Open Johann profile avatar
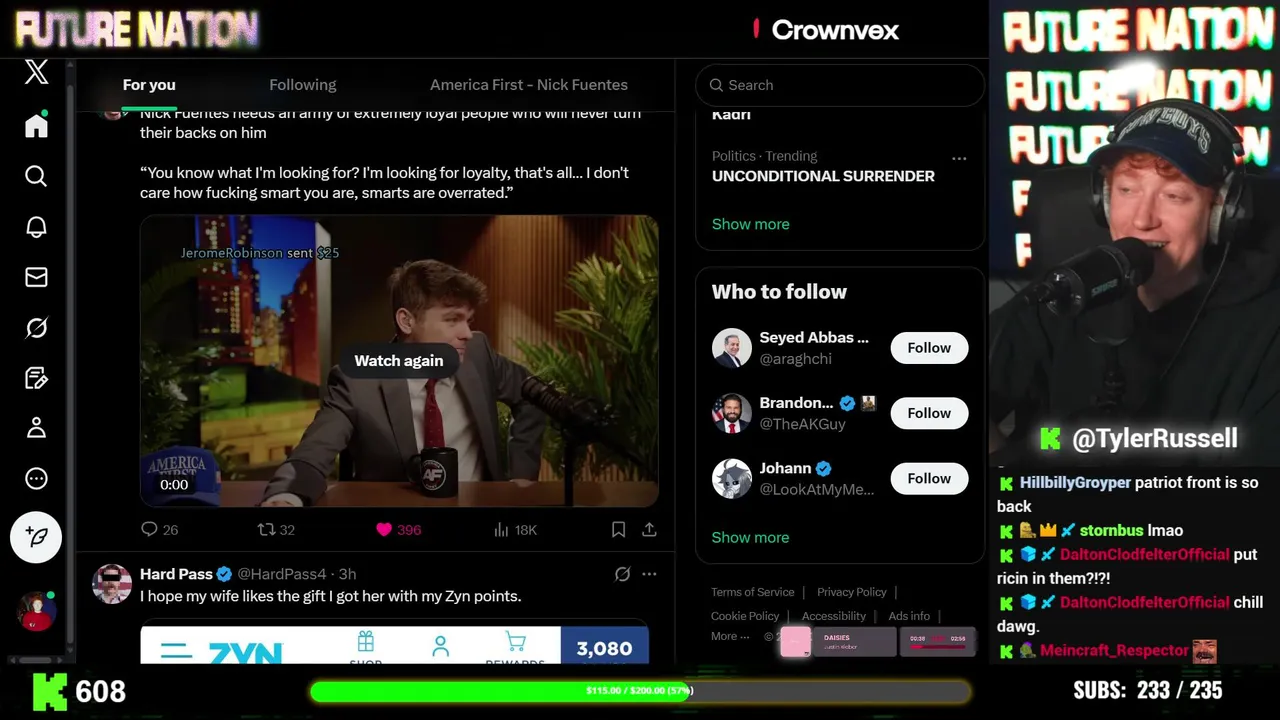The height and width of the screenshot is (720, 1280). [731, 479]
